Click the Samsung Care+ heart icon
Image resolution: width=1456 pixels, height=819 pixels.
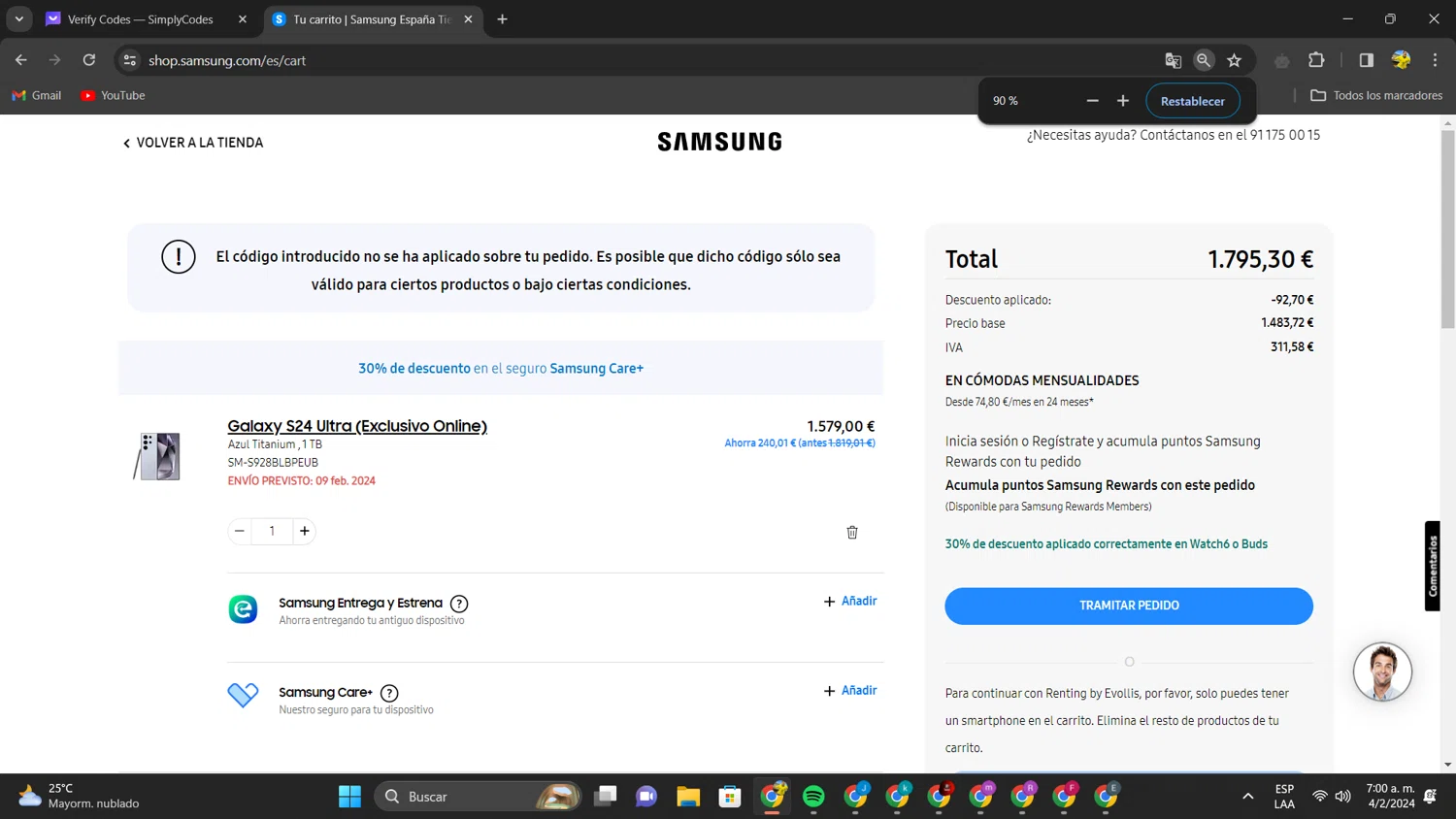click(243, 695)
